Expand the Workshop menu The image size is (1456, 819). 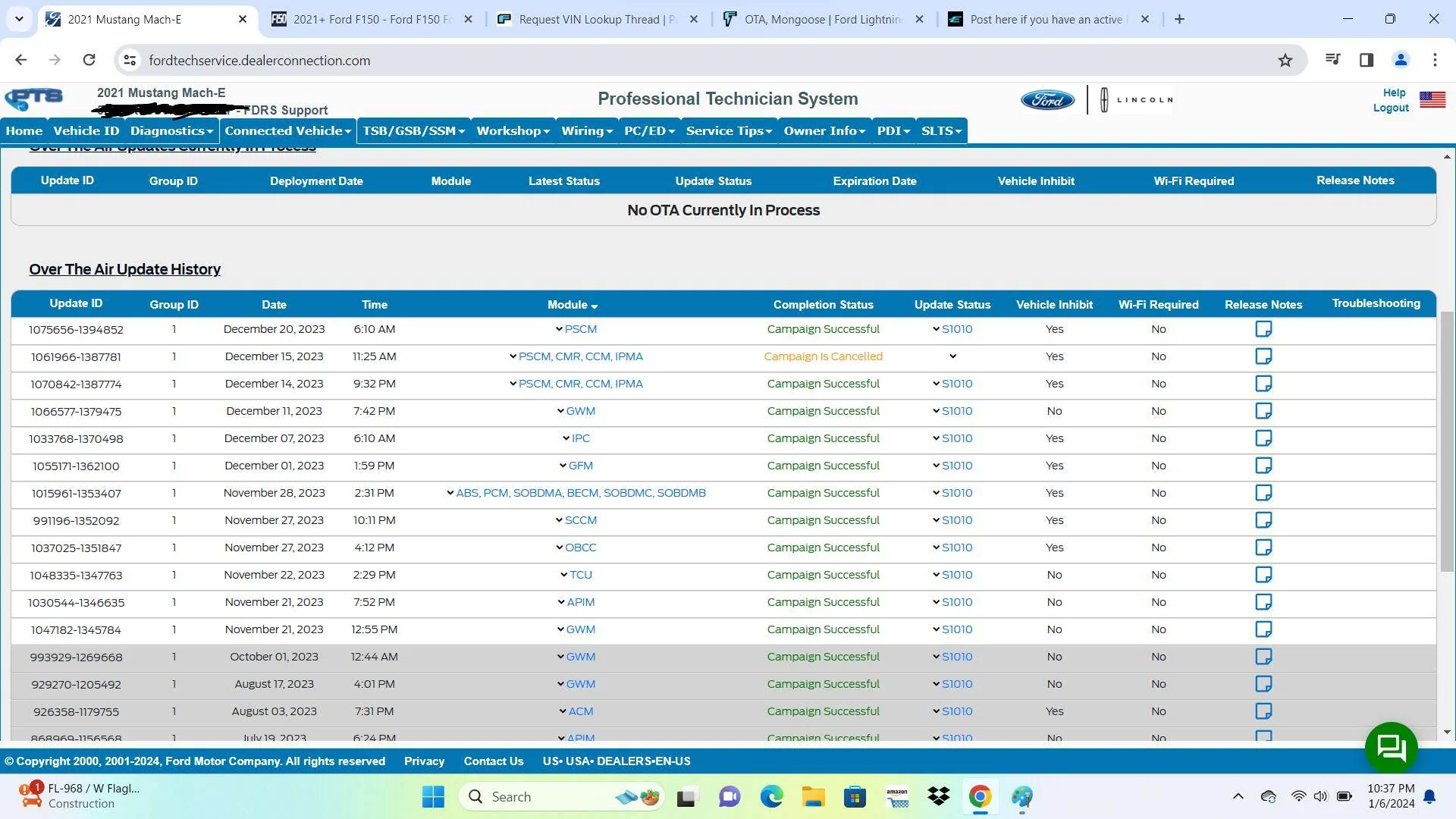point(513,131)
